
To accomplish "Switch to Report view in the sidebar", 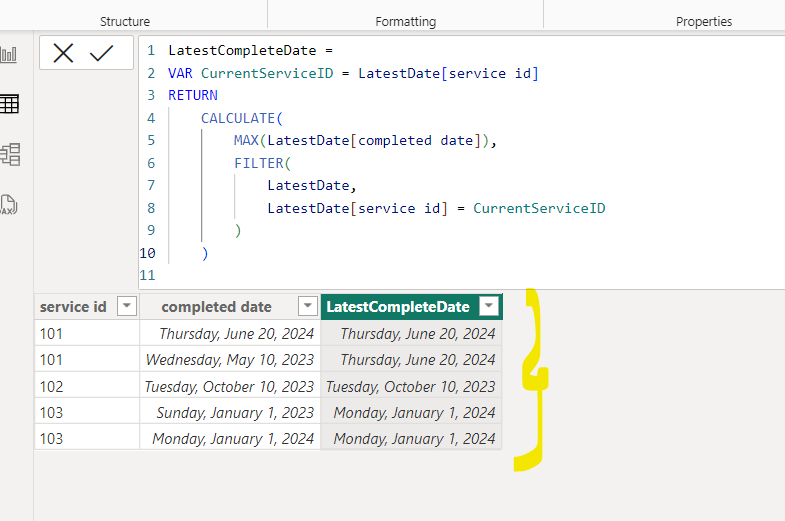I will pyautogui.click(x=9, y=54).
